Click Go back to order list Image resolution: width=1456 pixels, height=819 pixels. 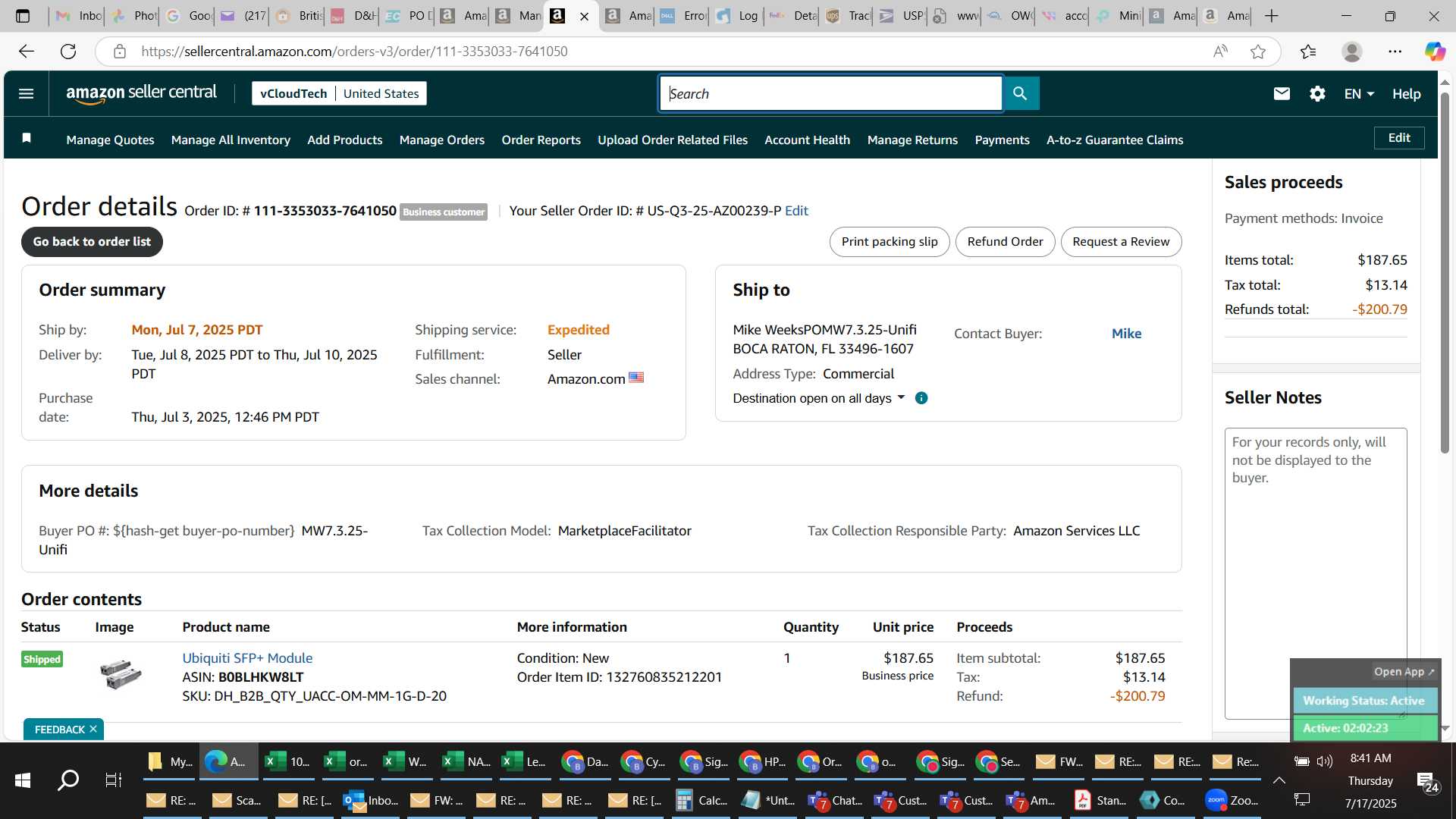tap(92, 241)
